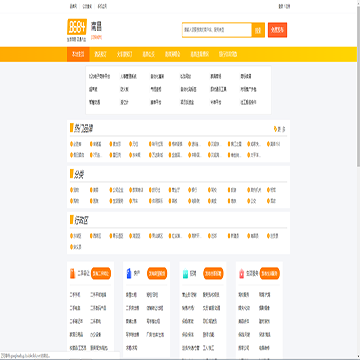Click the orange category icon in the first card
Viewport: 360px width, 360px height.
tap(73, 273)
